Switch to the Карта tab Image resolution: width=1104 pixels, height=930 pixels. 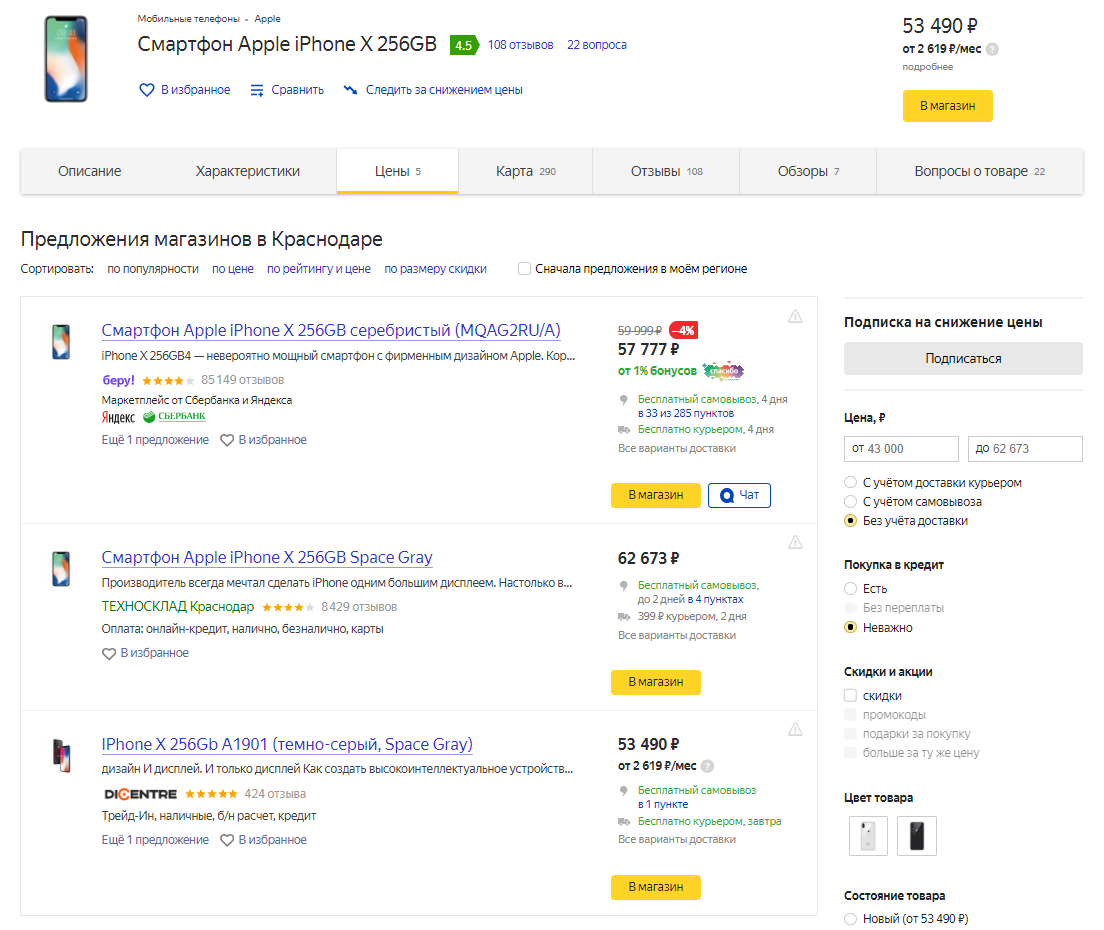[x=526, y=171]
